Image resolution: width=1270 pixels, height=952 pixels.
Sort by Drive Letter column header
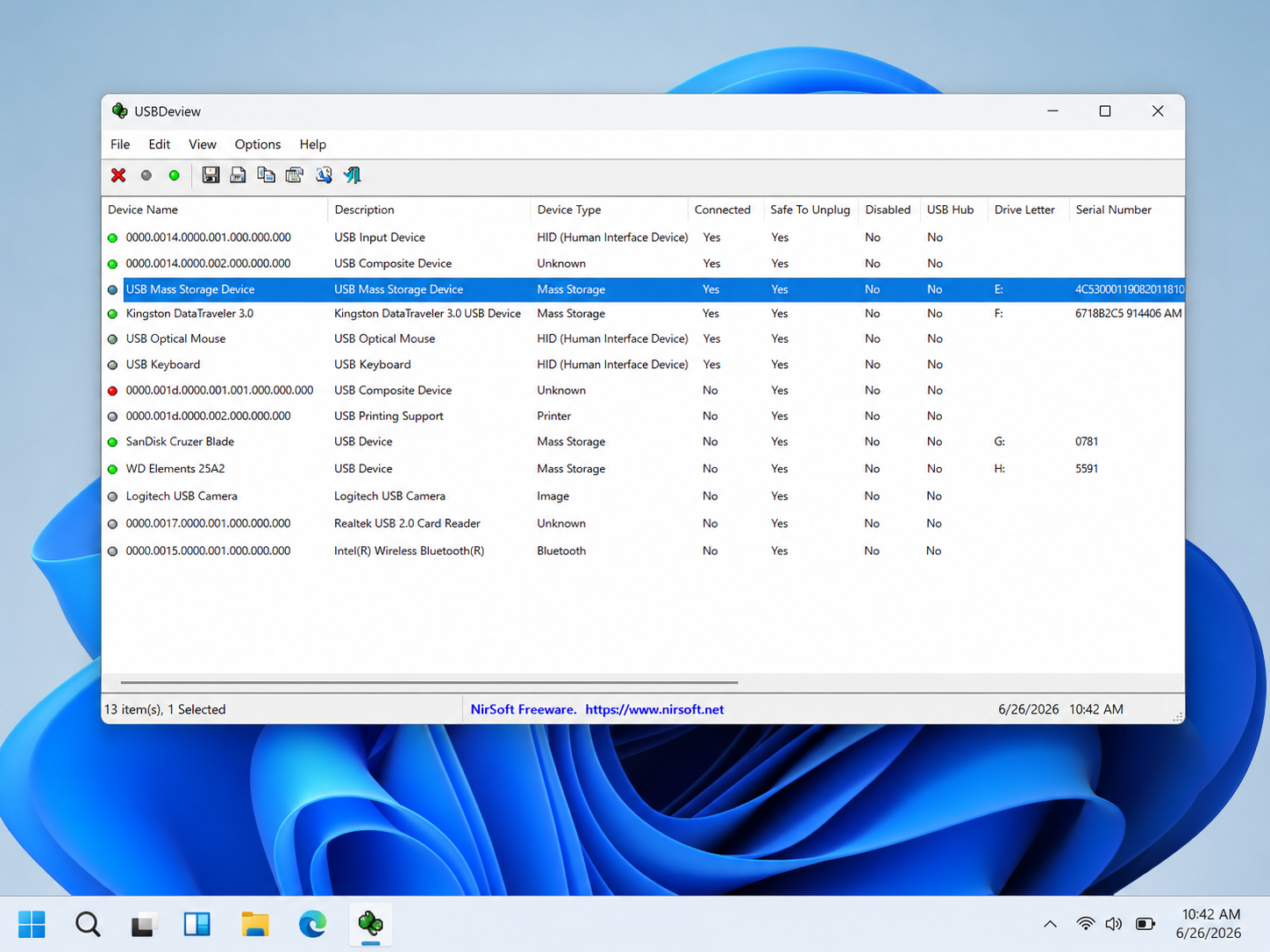pyautogui.click(x=1028, y=210)
